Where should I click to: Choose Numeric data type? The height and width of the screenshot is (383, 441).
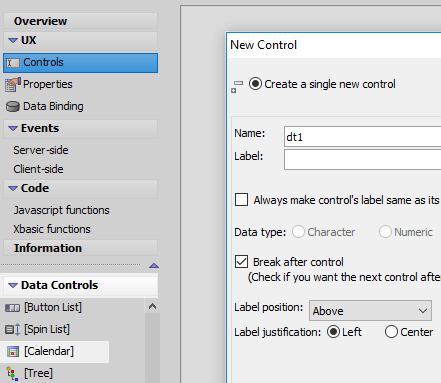[x=385, y=232]
